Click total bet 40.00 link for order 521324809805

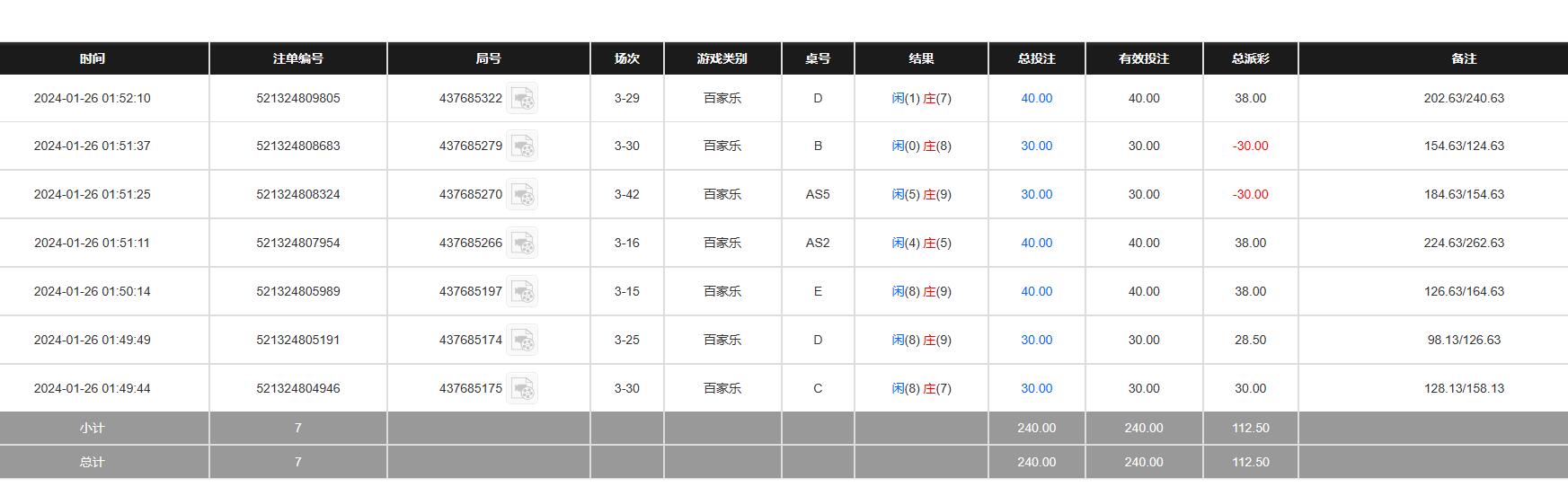coord(1036,98)
